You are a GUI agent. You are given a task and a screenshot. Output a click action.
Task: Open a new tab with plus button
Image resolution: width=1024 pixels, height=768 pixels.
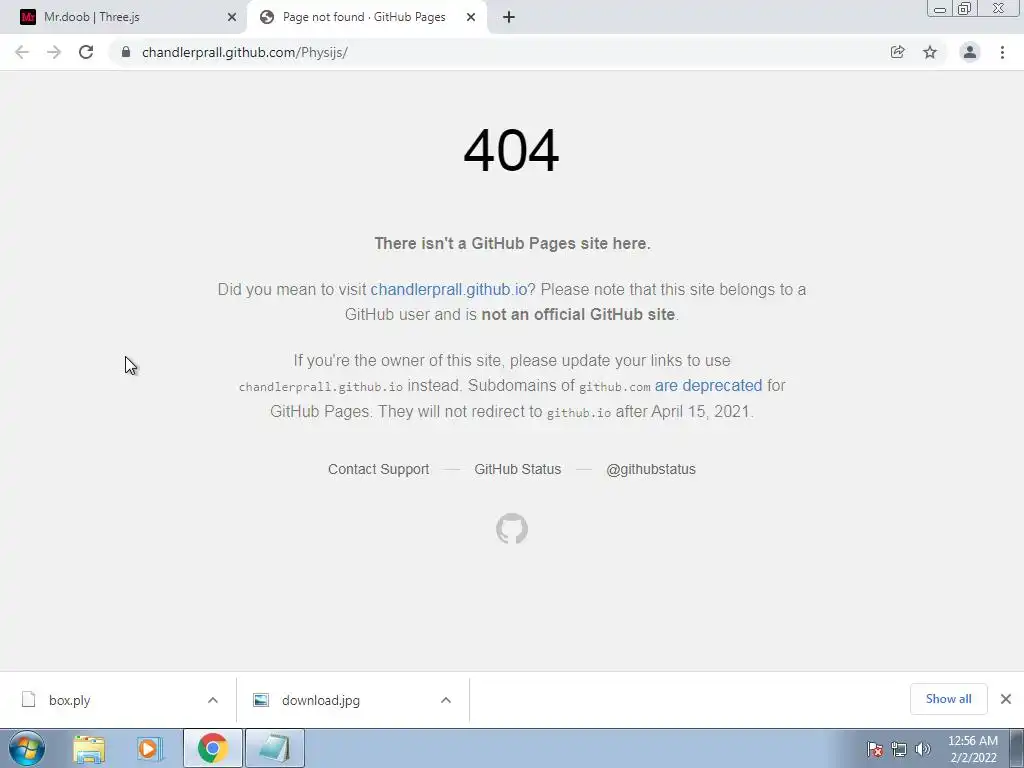pos(509,17)
